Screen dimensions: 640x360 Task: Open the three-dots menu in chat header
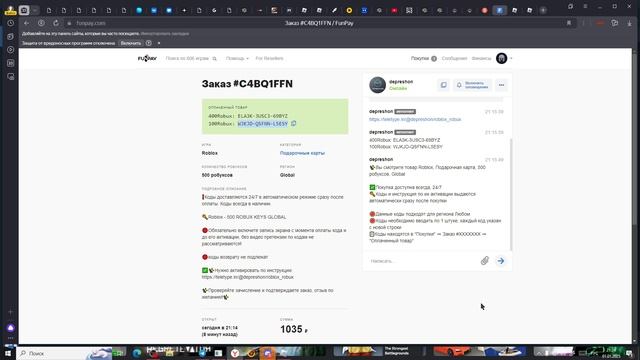[501, 85]
